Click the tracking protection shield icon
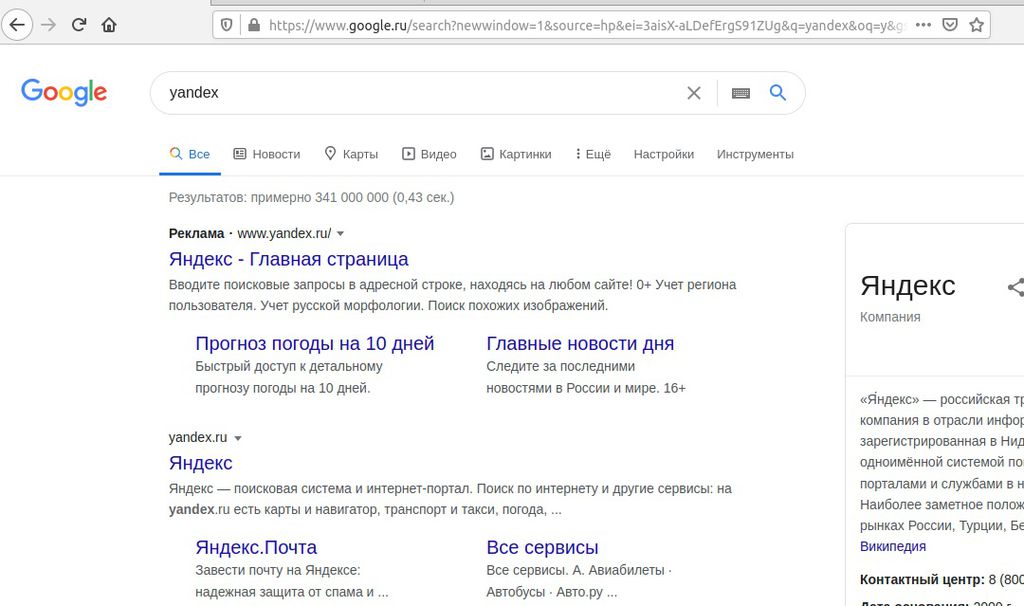1024x606 pixels. (227, 24)
